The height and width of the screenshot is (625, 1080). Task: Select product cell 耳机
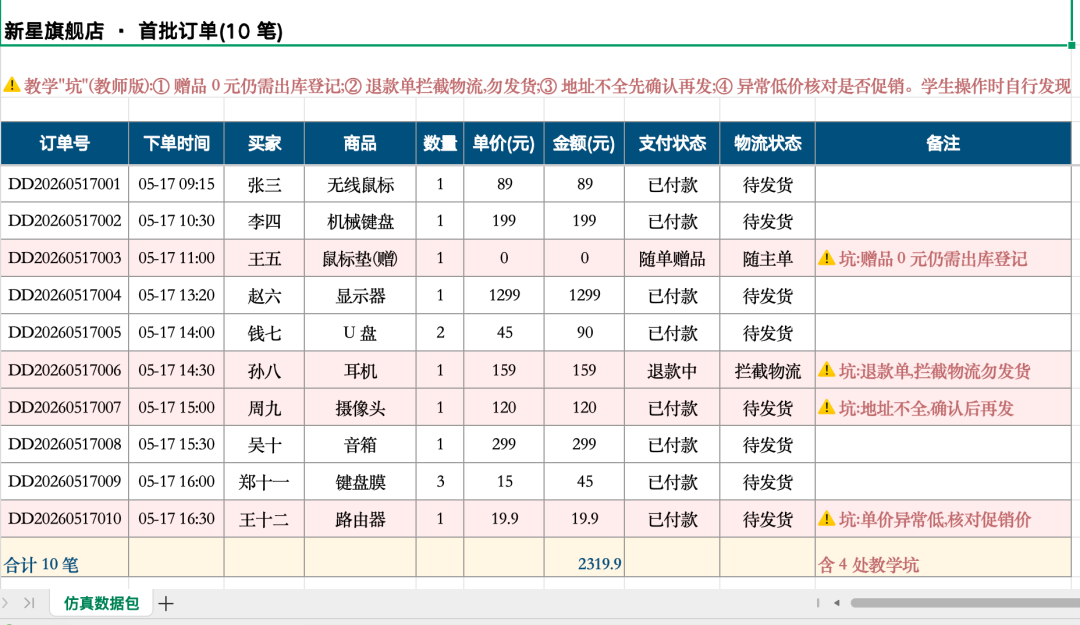click(360, 370)
